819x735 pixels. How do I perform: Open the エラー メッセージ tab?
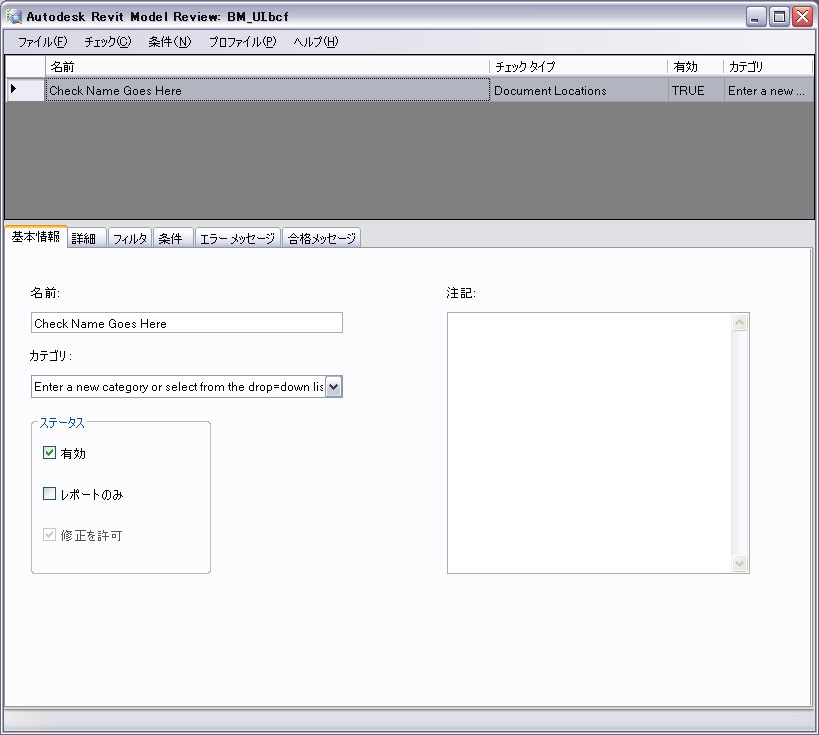coord(237,239)
